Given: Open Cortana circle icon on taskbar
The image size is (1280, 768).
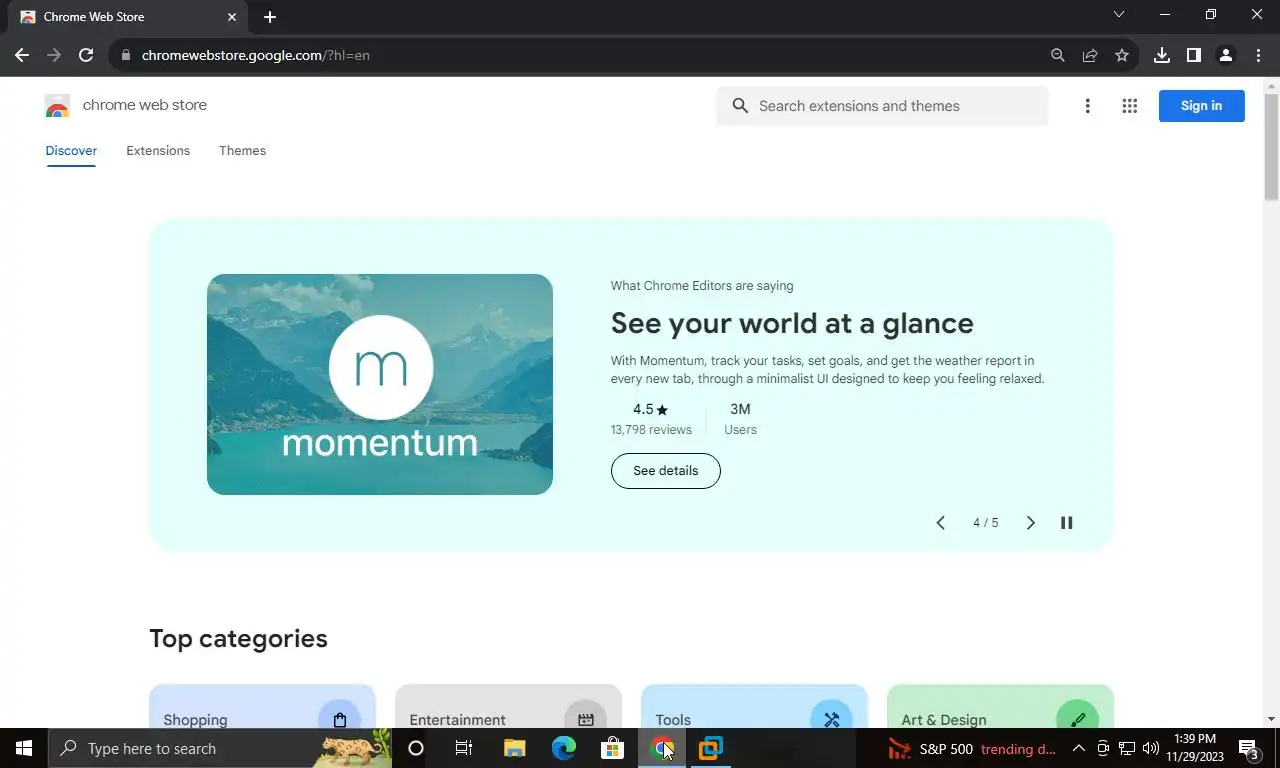Looking at the screenshot, I should point(416,748).
